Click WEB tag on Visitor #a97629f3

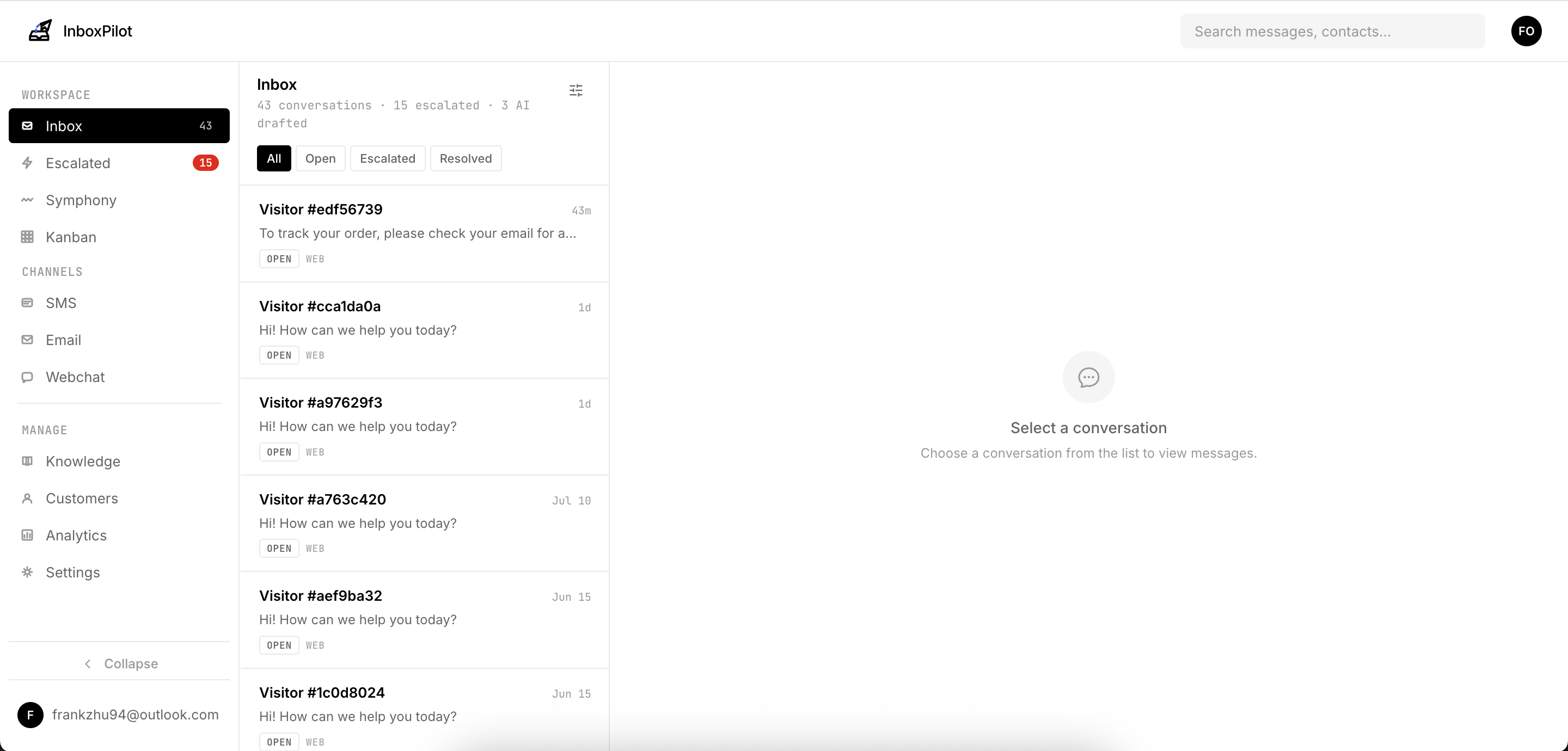[315, 452]
